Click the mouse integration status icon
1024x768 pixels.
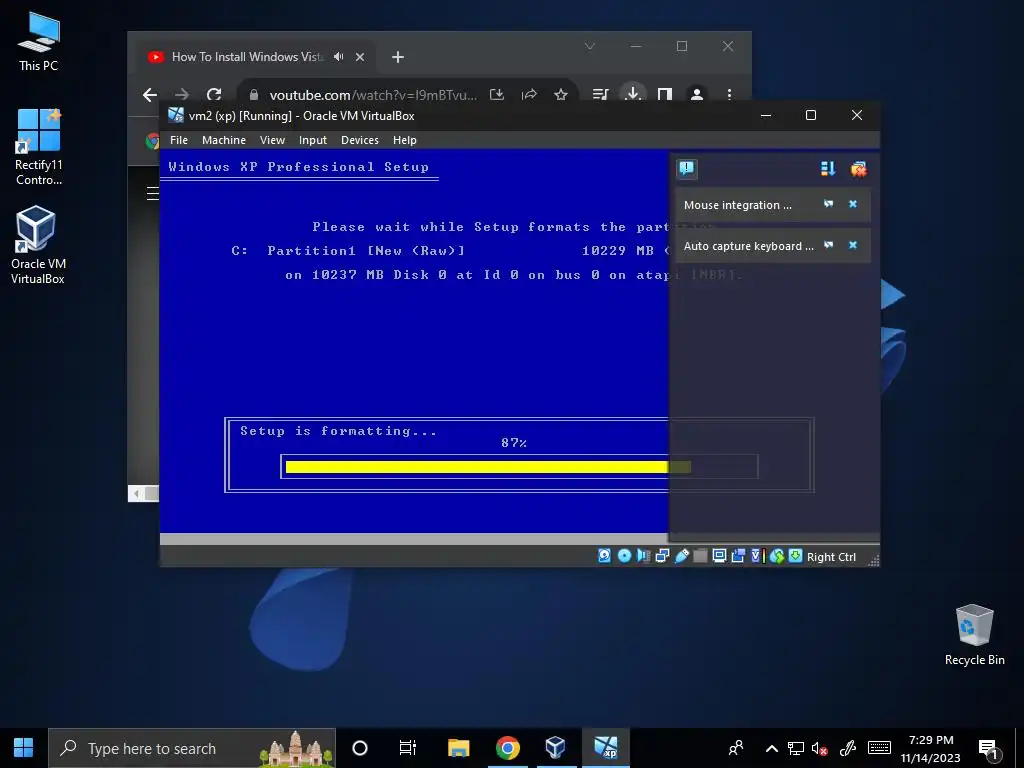pos(776,556)
